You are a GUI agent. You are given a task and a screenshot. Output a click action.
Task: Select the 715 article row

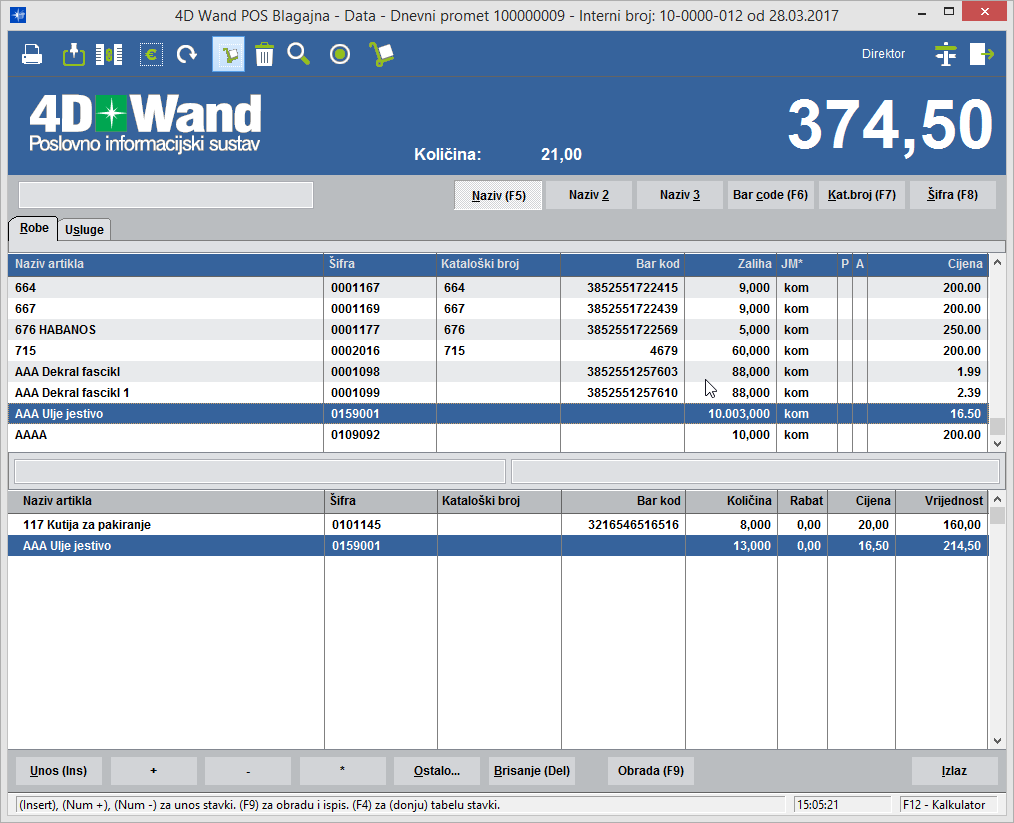pyautogui.click(x=498, y=350)
